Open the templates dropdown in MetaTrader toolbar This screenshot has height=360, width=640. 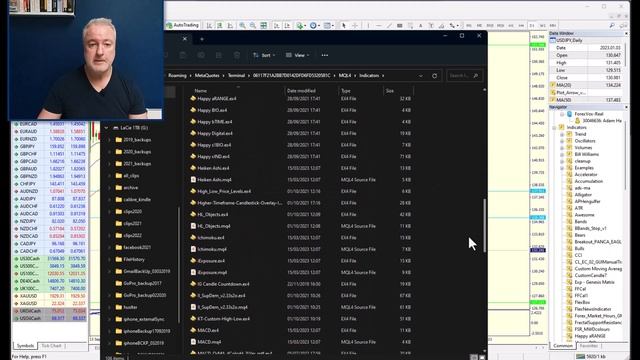click(328, 25)
